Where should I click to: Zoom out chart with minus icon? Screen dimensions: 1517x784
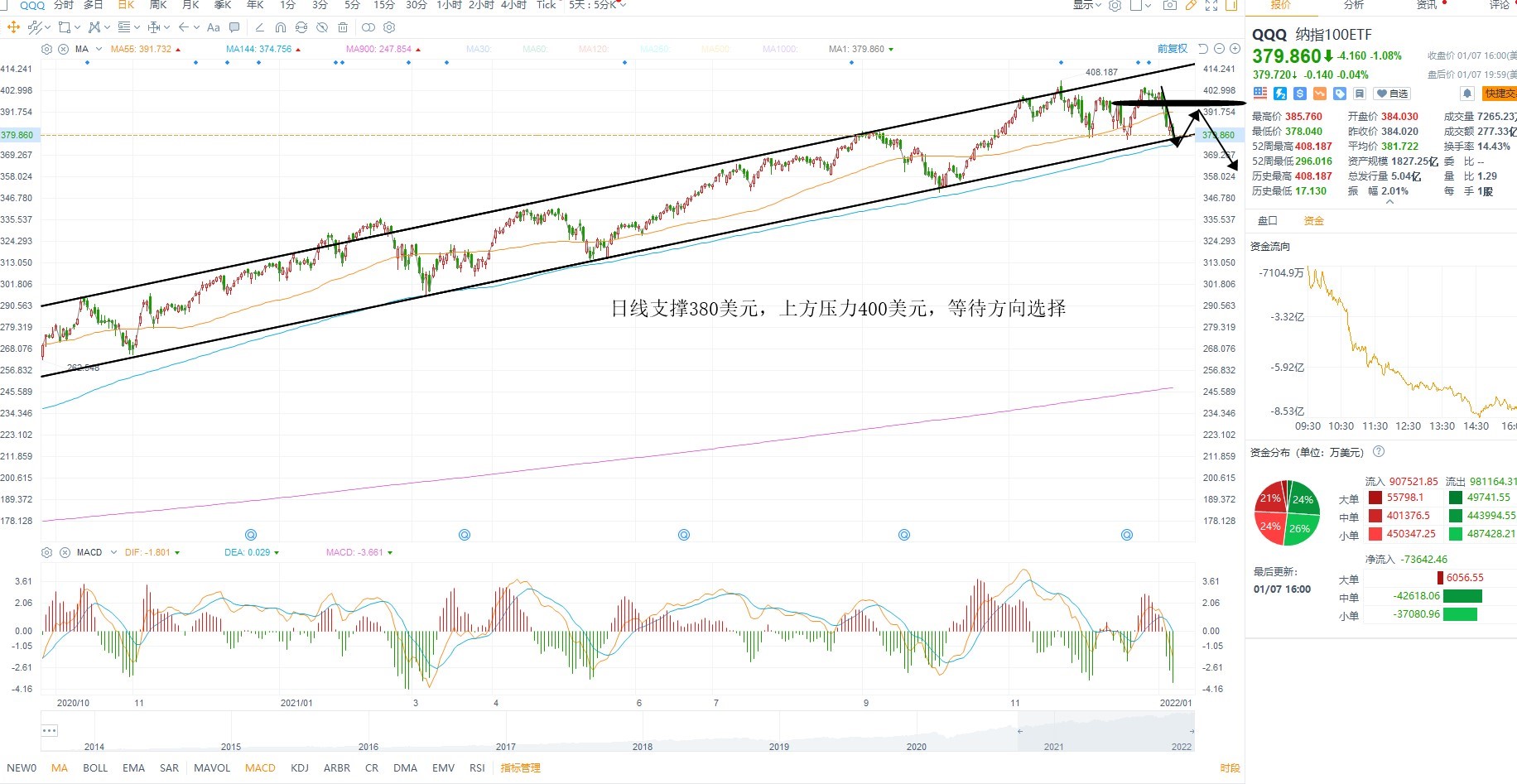tap(1219, 49)
